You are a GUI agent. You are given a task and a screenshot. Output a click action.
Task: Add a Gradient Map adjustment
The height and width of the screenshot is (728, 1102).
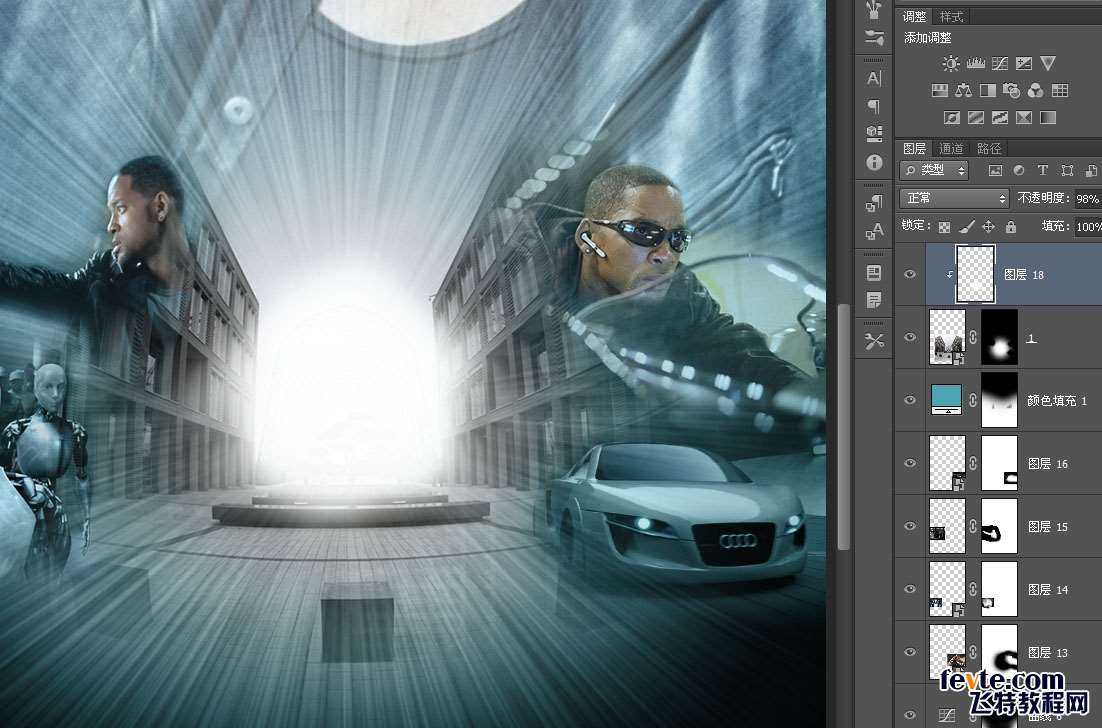1048,117
